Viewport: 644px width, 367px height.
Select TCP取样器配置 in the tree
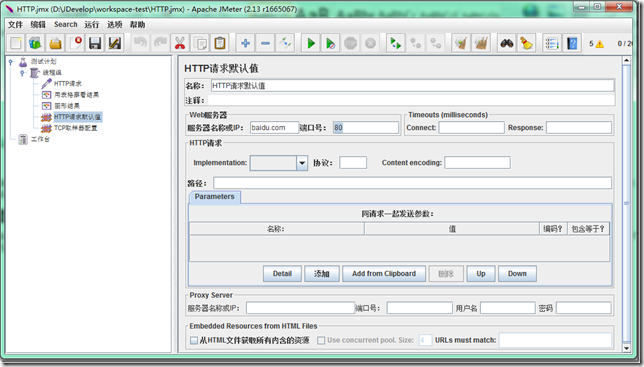pyautogui.click(x=76, y=128)
